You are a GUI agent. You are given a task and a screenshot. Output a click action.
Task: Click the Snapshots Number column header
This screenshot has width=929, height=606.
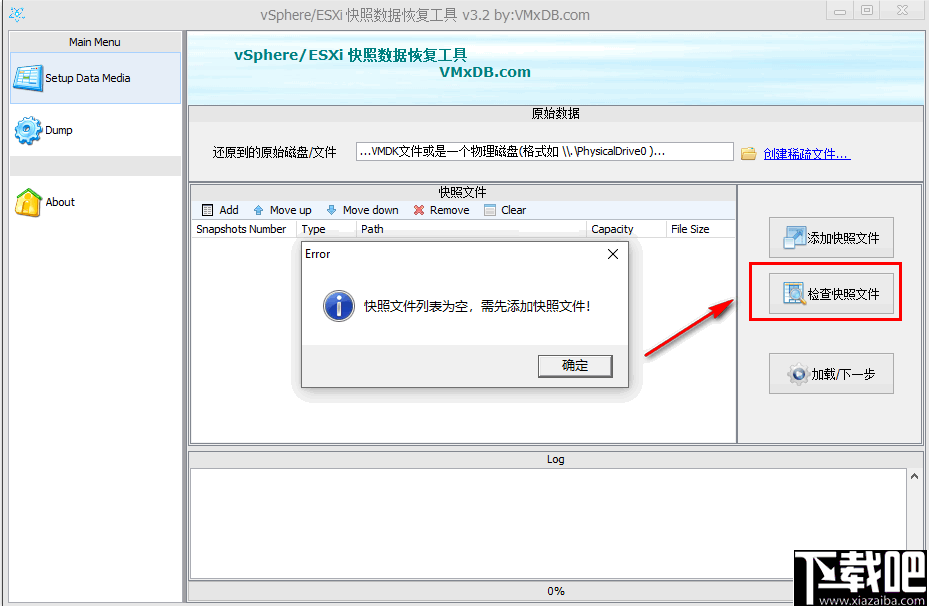(240, 229)
